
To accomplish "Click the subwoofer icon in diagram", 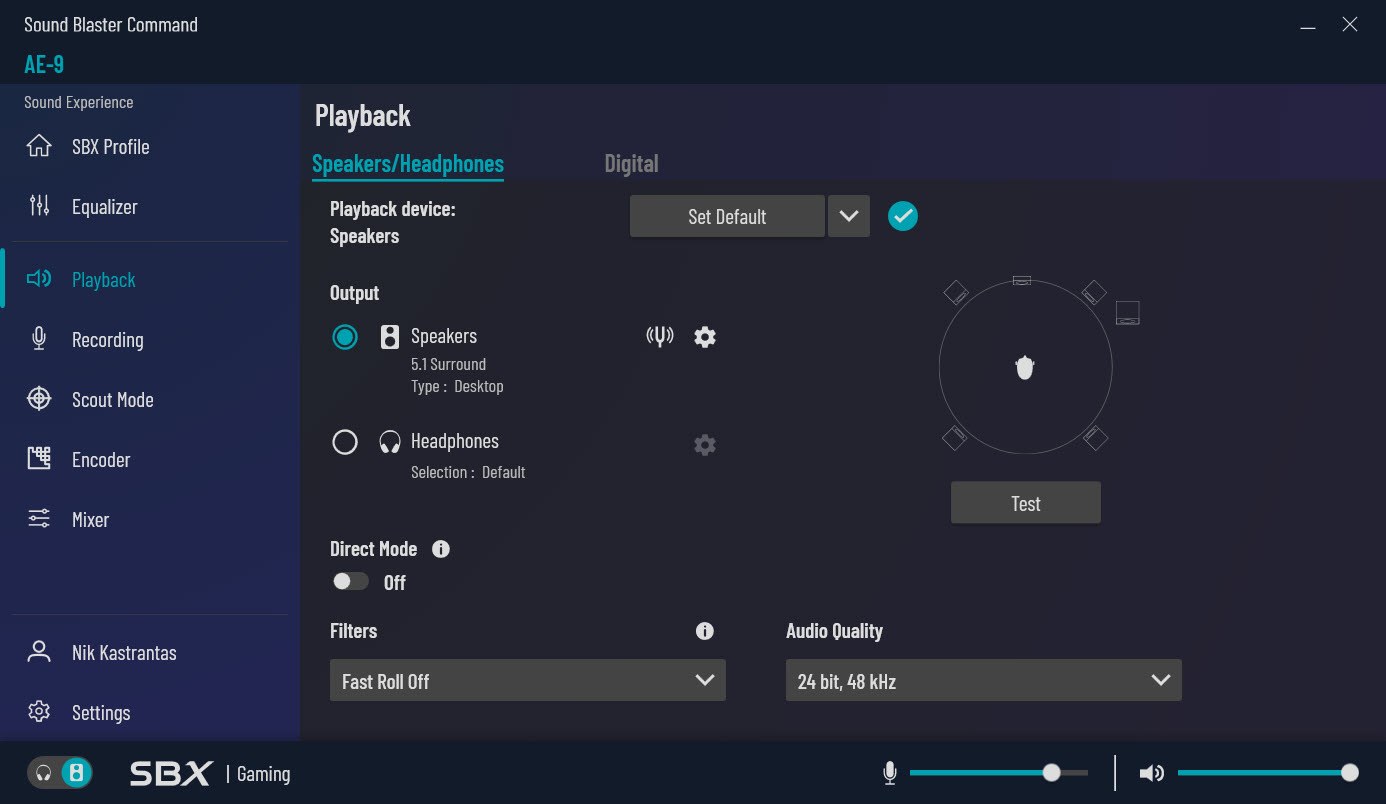I will (1128, 312).
